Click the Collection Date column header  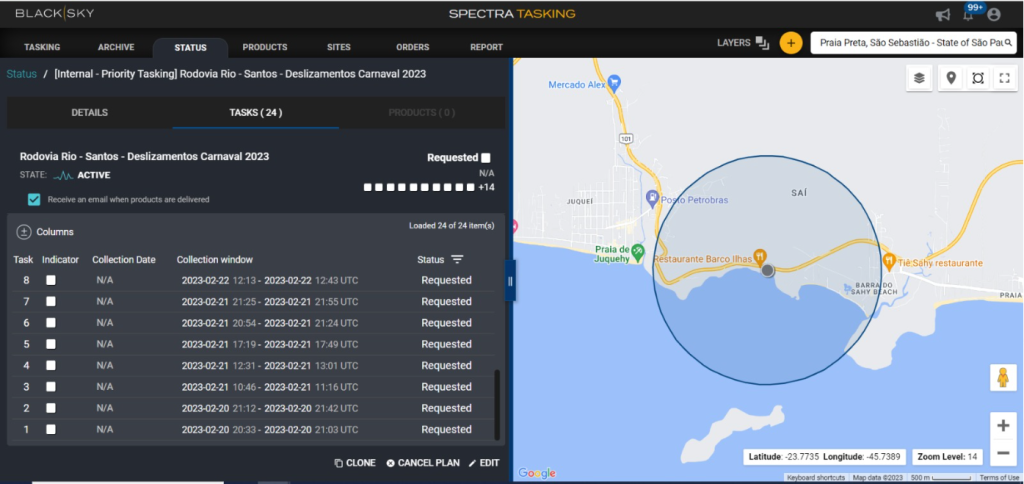[x=124, y=259]
